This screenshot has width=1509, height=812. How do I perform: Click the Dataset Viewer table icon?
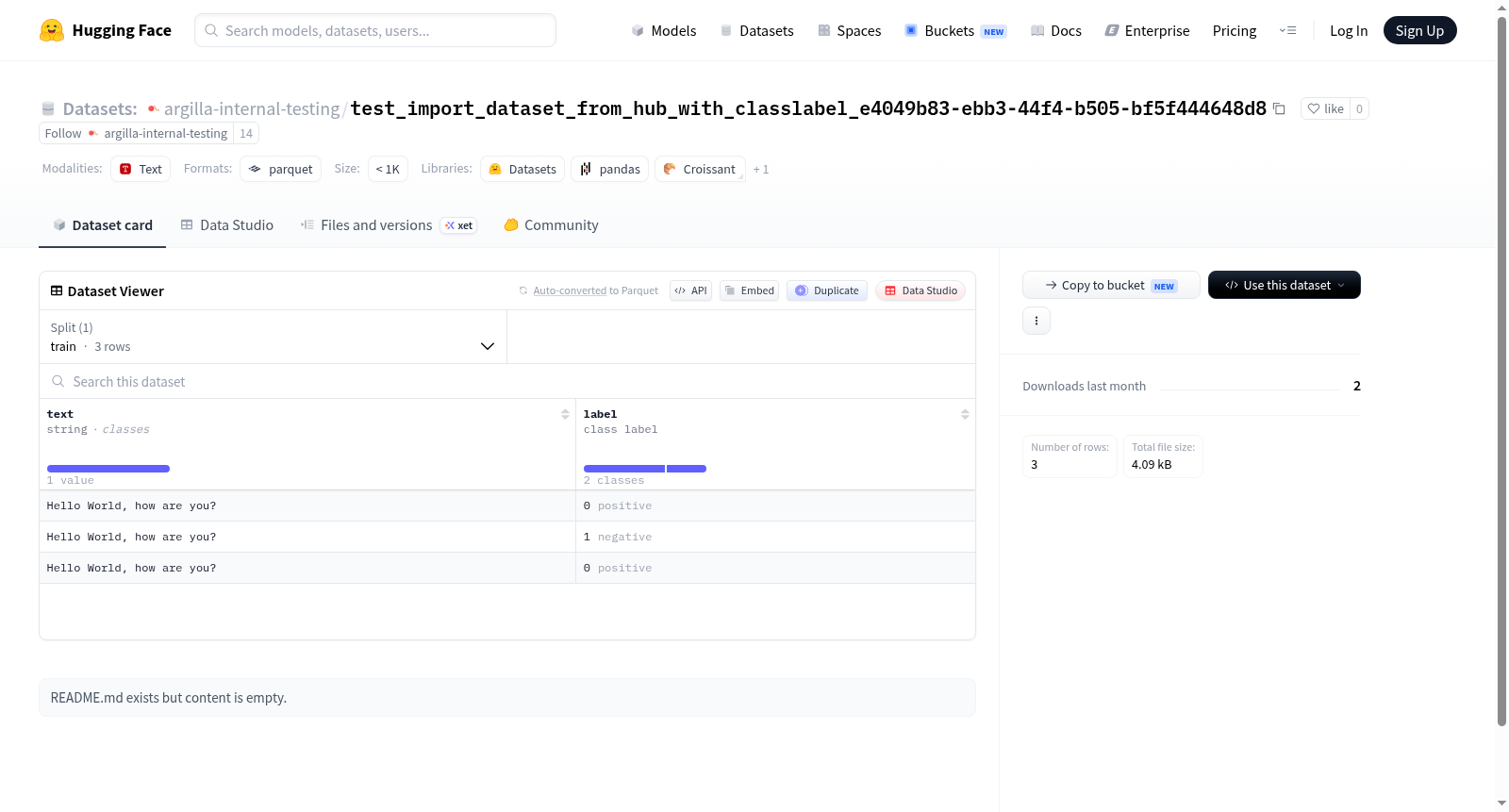(x=57, y=290)
